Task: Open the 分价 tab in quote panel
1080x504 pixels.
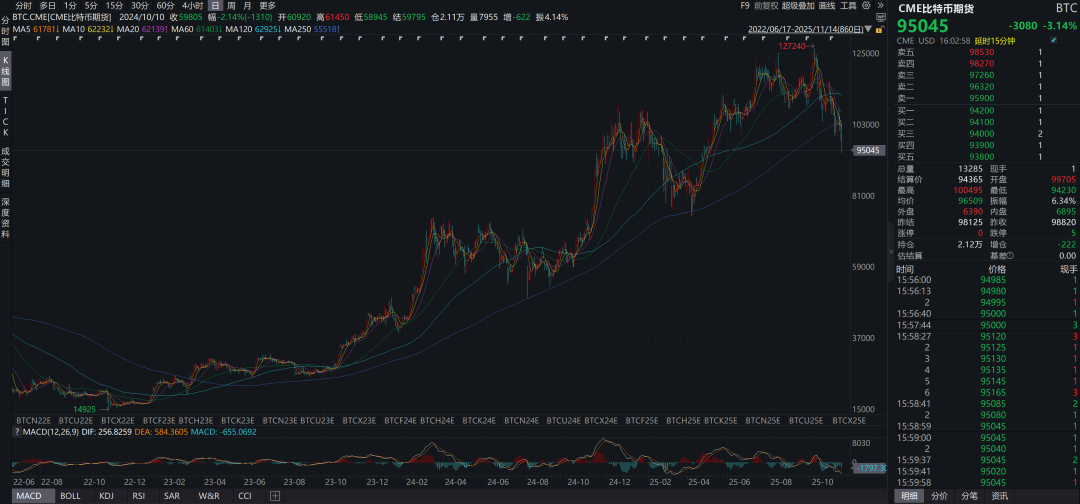Action: (x=939, y=496)
